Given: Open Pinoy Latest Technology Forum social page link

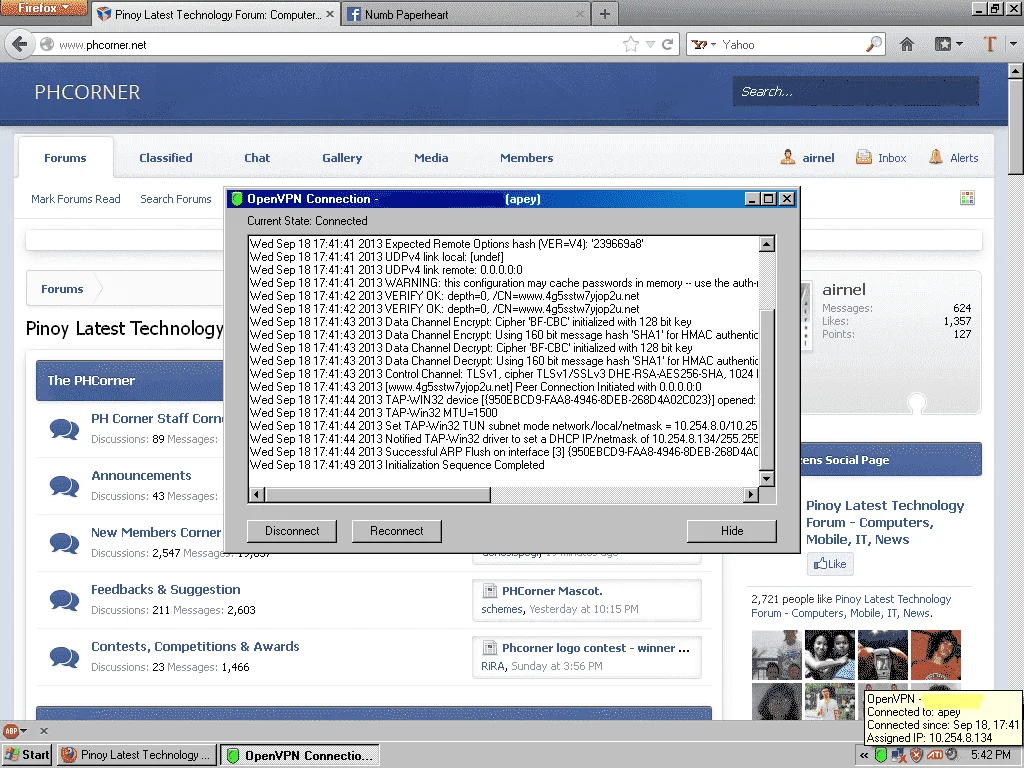Looking at the screenshot, I should point(885,522).
